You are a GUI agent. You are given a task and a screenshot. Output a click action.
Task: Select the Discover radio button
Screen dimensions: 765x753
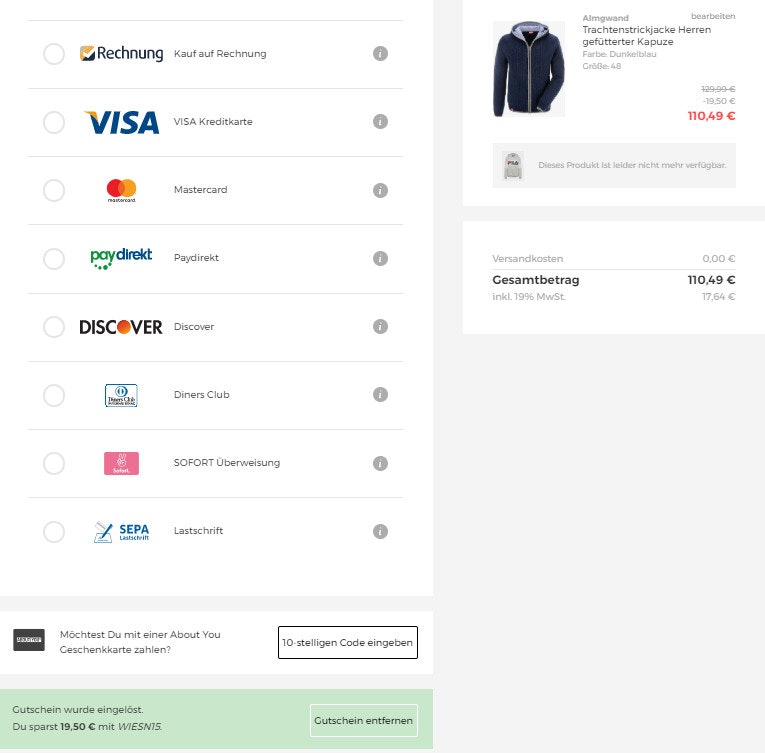[54, 327]
